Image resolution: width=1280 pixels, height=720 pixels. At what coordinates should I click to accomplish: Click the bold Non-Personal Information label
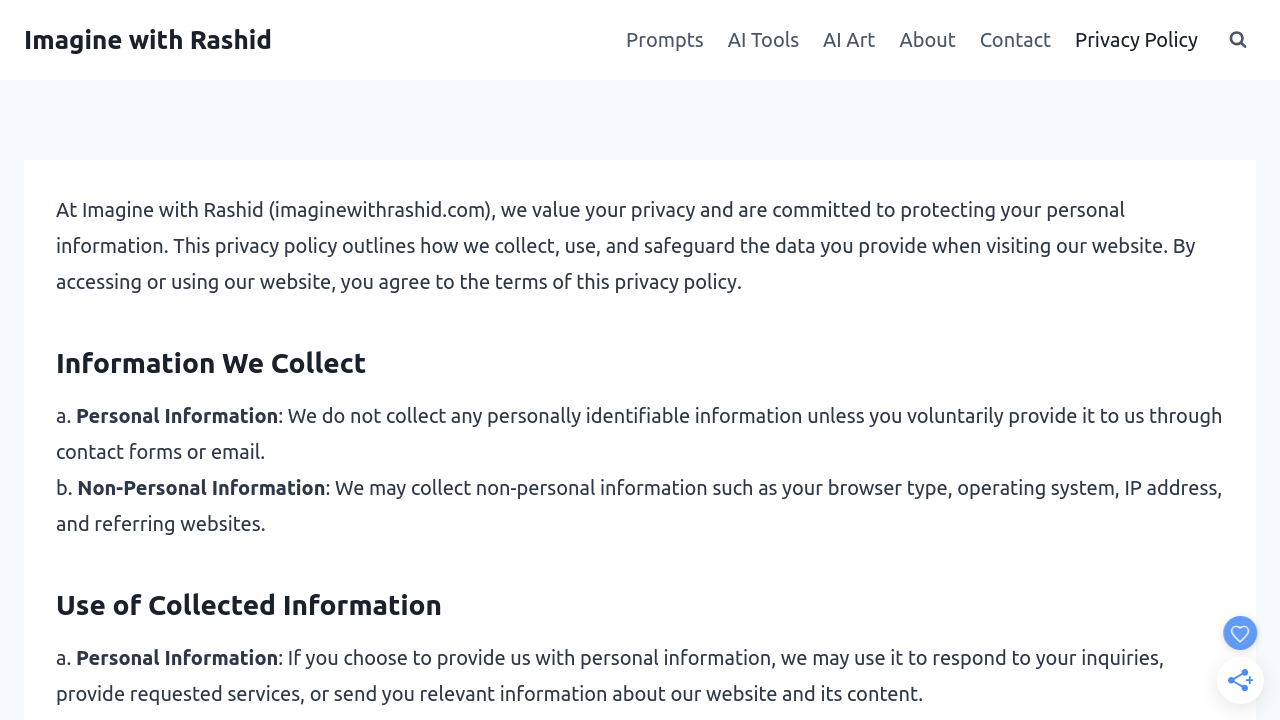coord(201,488)
